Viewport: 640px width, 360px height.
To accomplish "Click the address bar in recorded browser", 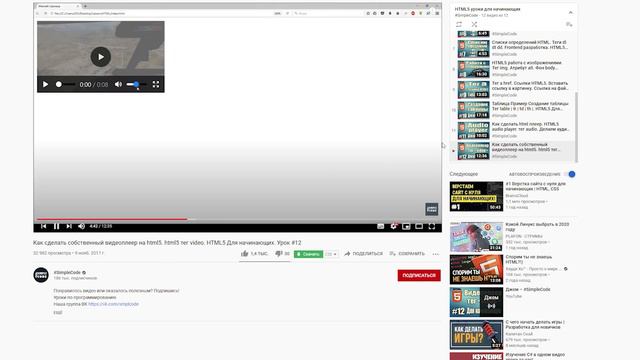I will [161, 13].
